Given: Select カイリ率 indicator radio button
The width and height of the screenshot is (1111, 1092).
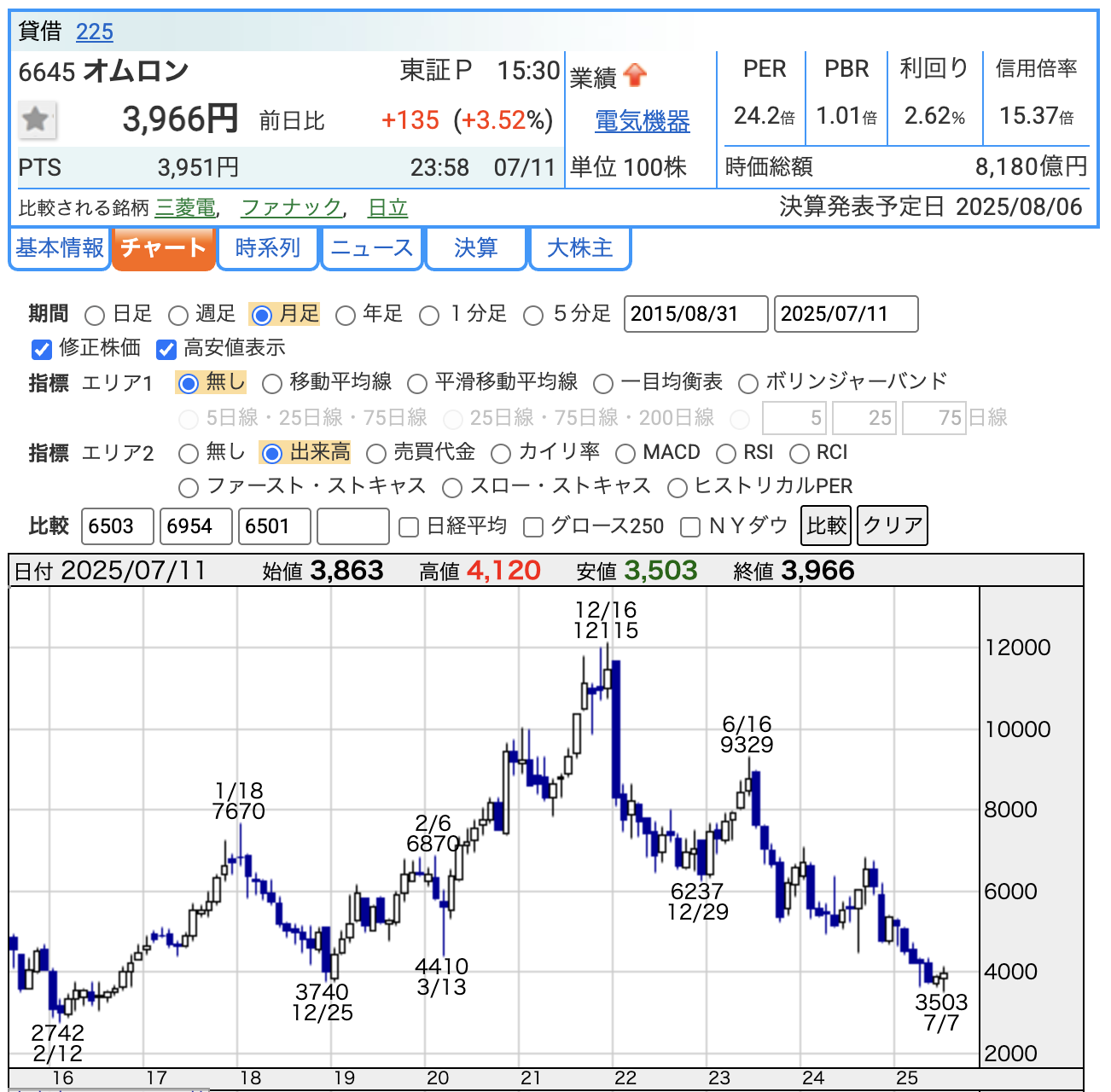Looking at the screenshot, I should pos(501,454).
